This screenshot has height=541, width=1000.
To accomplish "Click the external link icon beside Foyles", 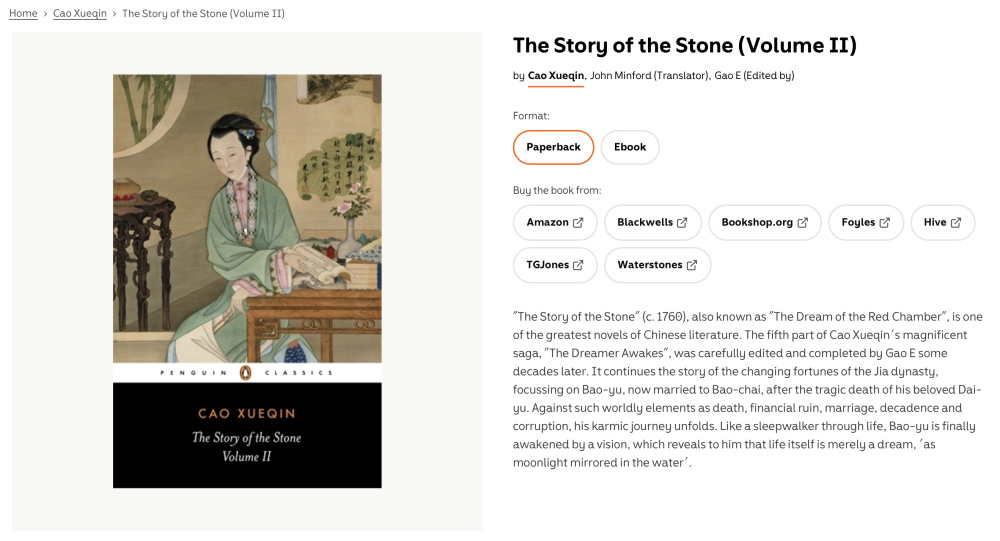I will (884, 223).
